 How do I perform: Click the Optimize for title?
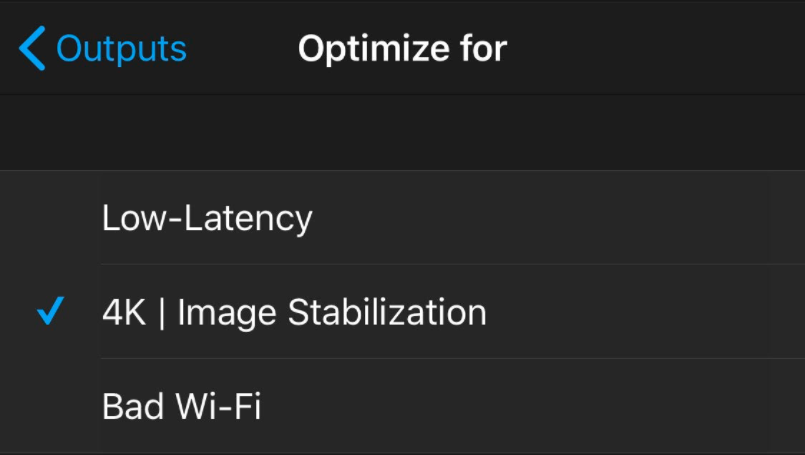pos(402,48)
